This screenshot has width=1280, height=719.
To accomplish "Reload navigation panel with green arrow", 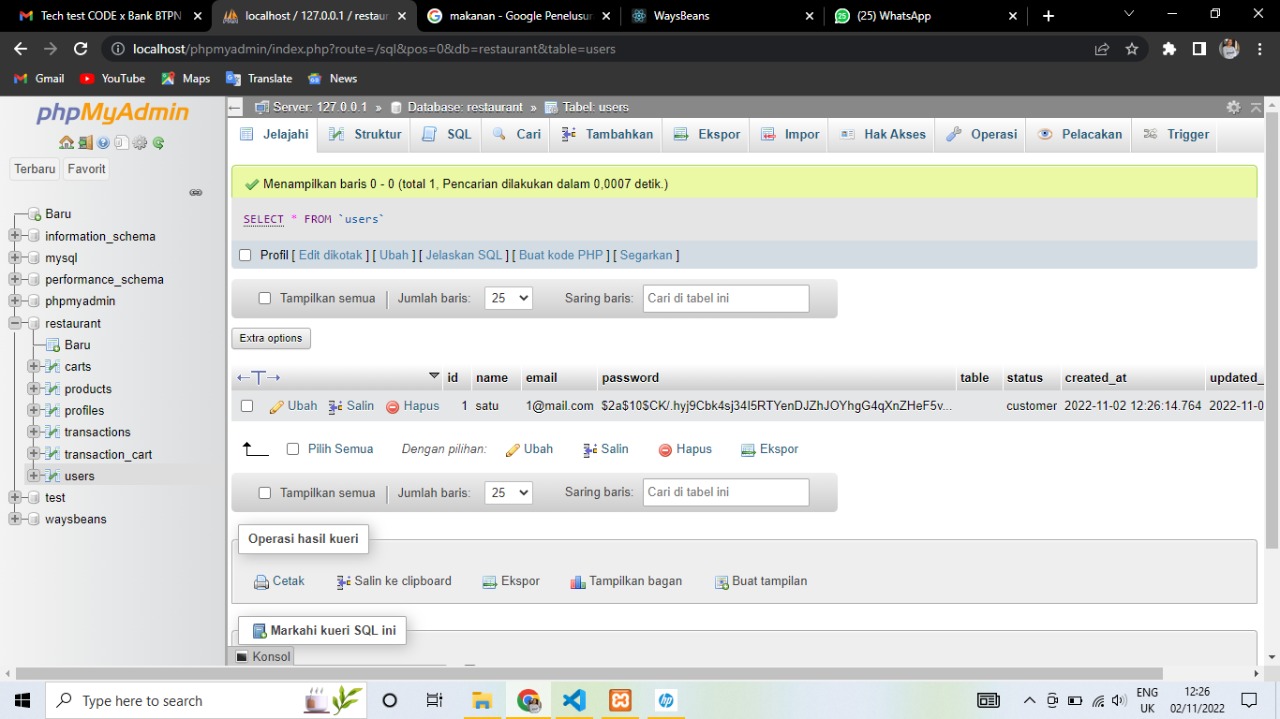I will click(x=158, y=142).
